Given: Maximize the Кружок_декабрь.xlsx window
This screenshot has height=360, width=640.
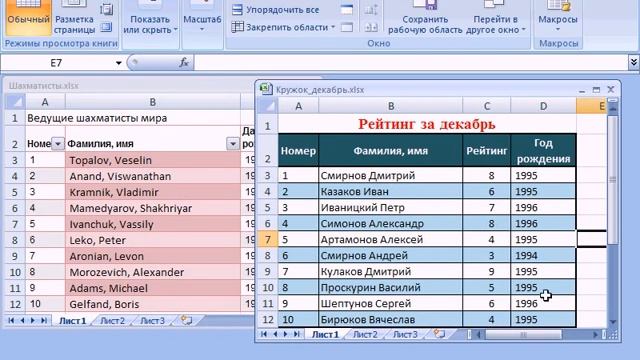Looking at the screenshot, I should point(596,90).
